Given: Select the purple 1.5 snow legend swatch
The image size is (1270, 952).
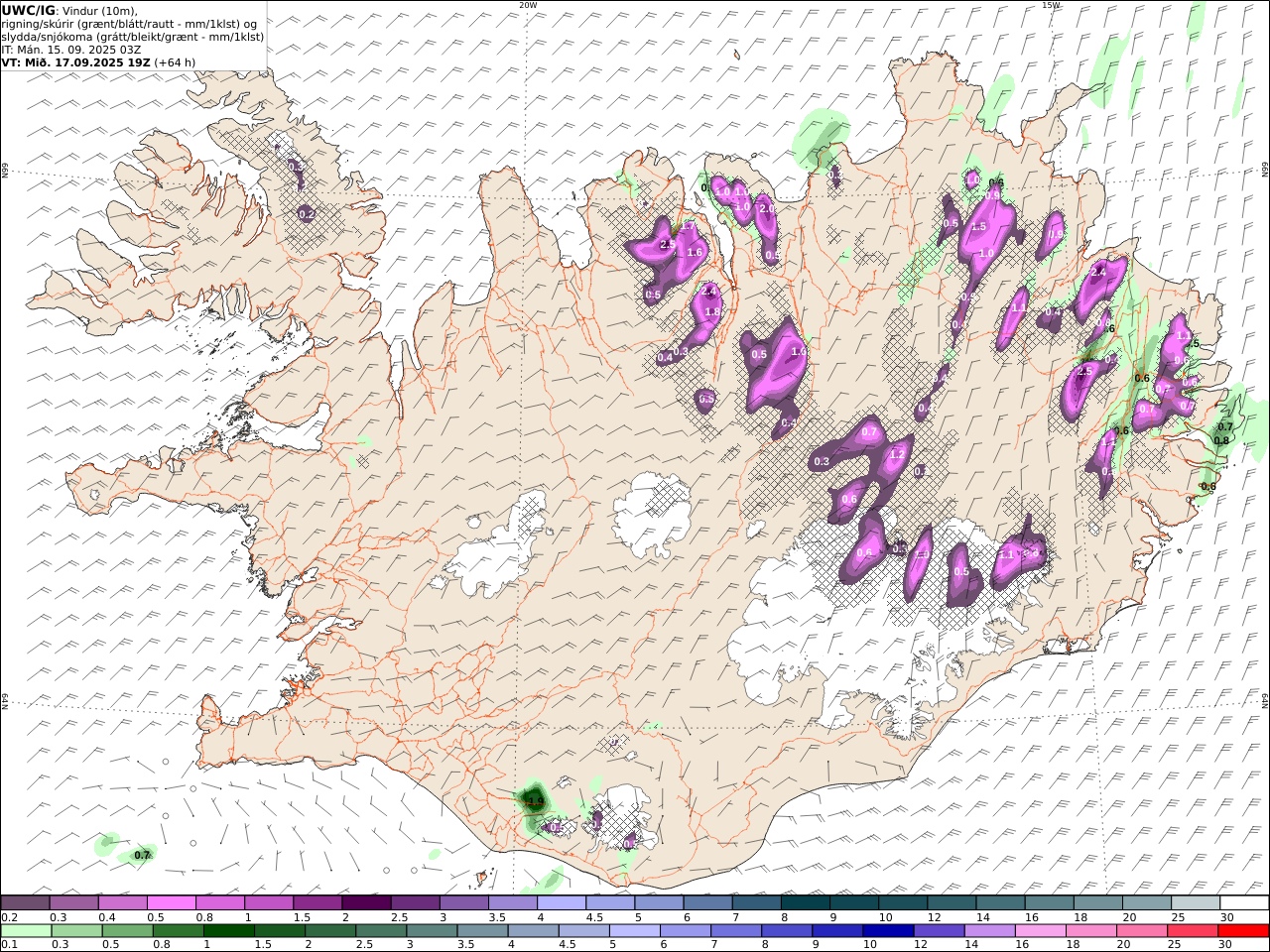Looking at the screenshot, I should click(317, 902).
